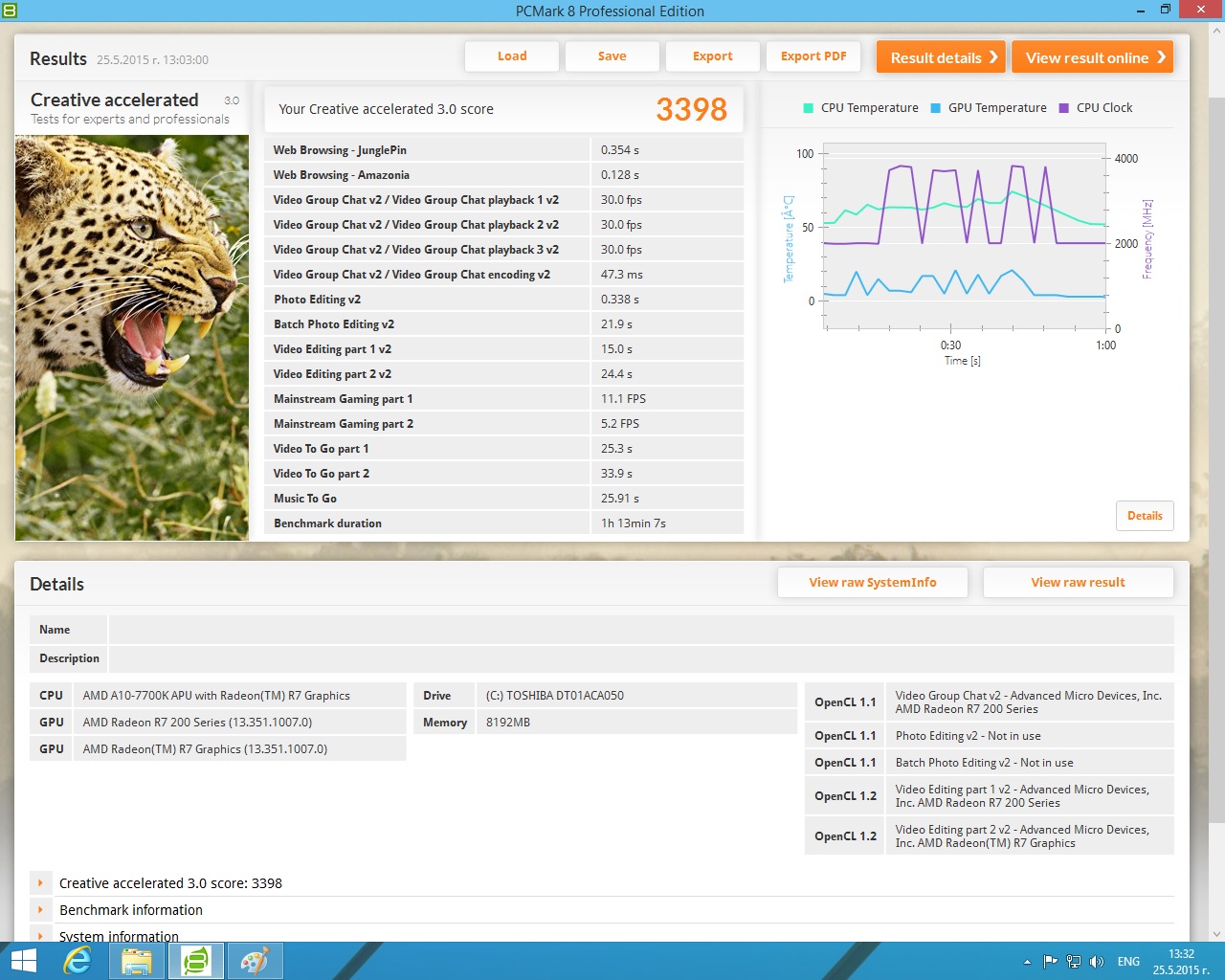1225x980 pixels.
Task: Click the Load button
Action: tap(512, 56)
